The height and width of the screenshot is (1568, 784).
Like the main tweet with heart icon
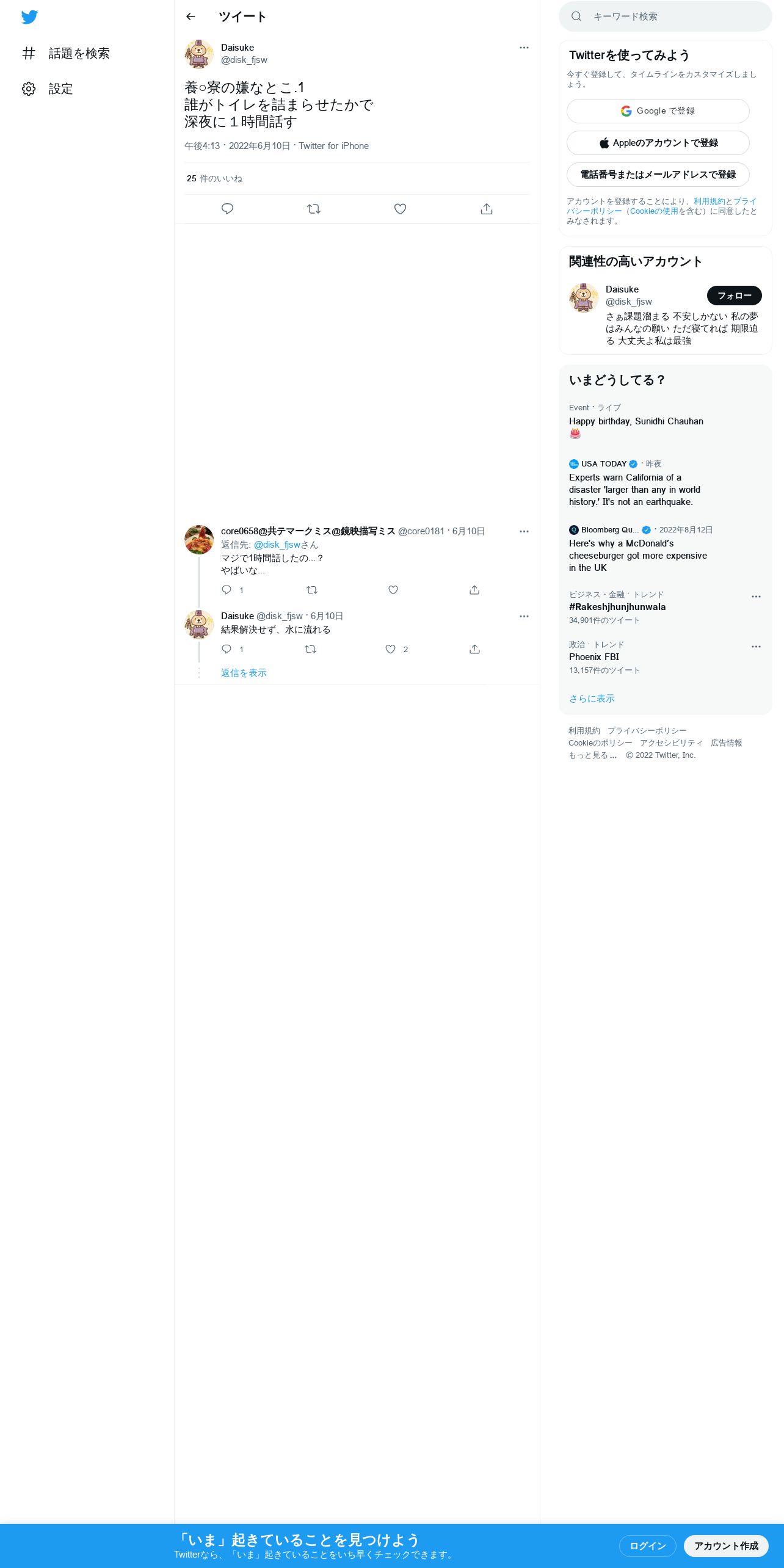[x=400, y=209]
